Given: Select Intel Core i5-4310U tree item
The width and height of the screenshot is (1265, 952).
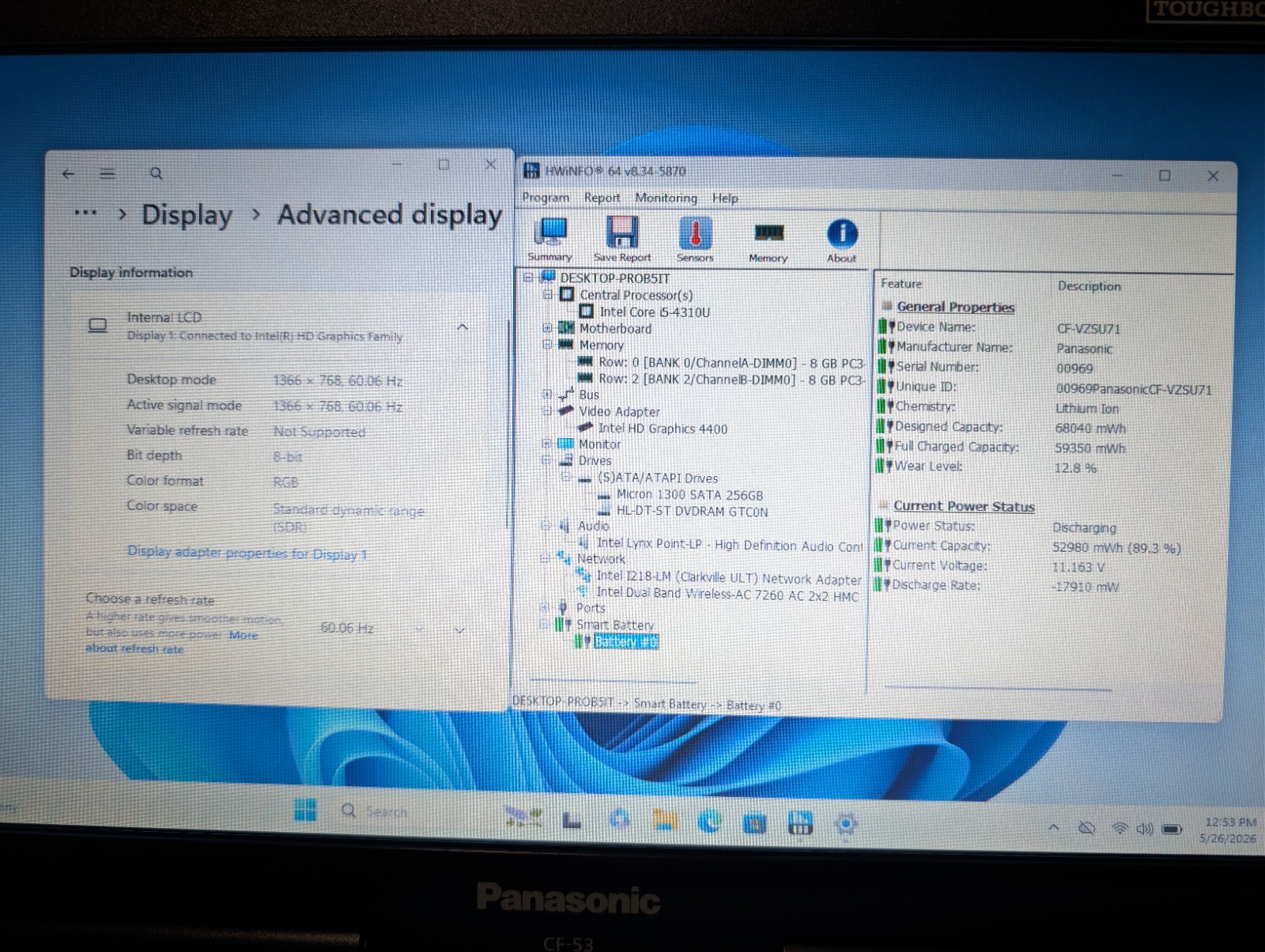Looking at the screenshot, I should 655,312.
